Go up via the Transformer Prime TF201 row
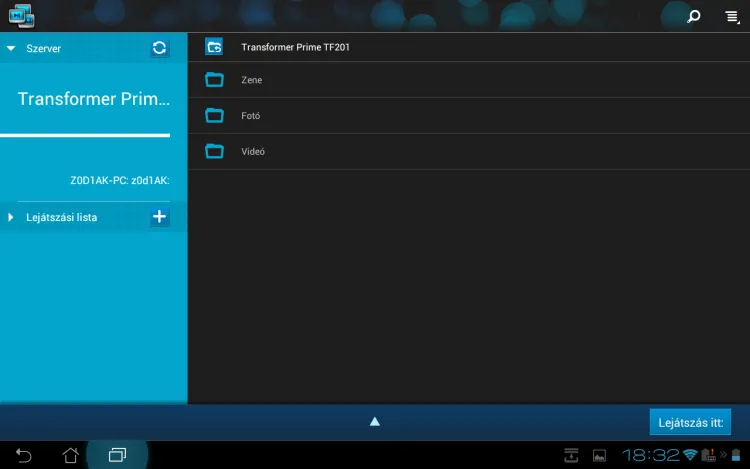 pyautogui.click(x=295, y=47)
